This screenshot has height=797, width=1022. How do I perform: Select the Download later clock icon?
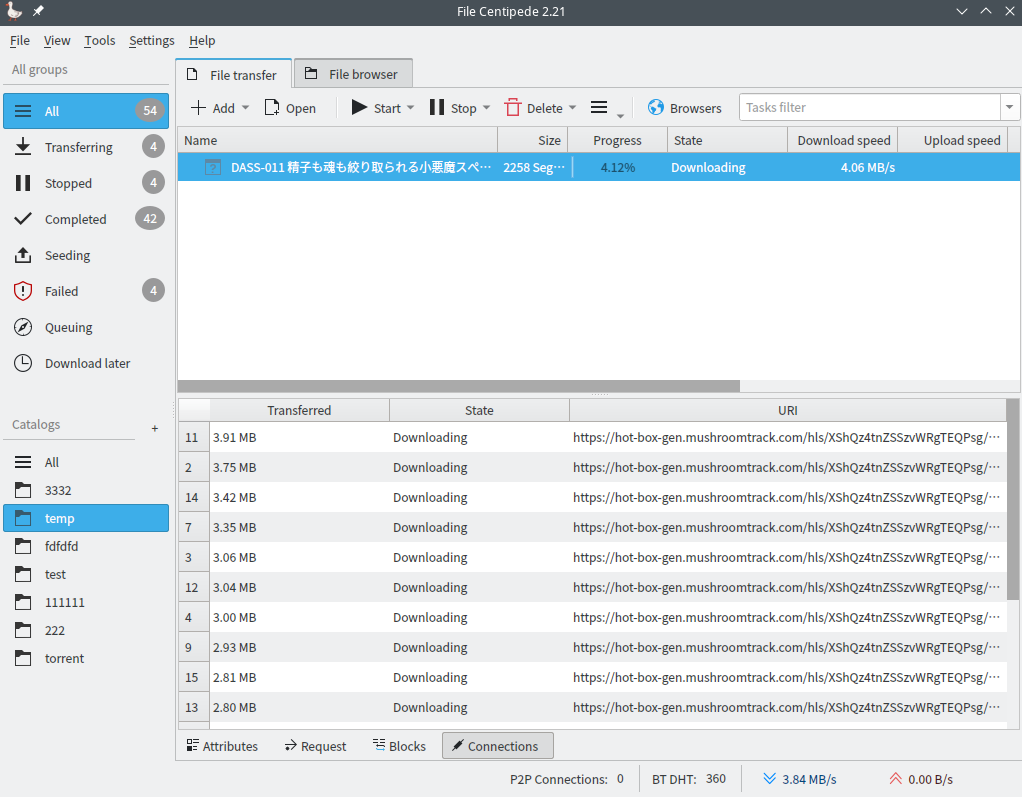click(23, 363)
